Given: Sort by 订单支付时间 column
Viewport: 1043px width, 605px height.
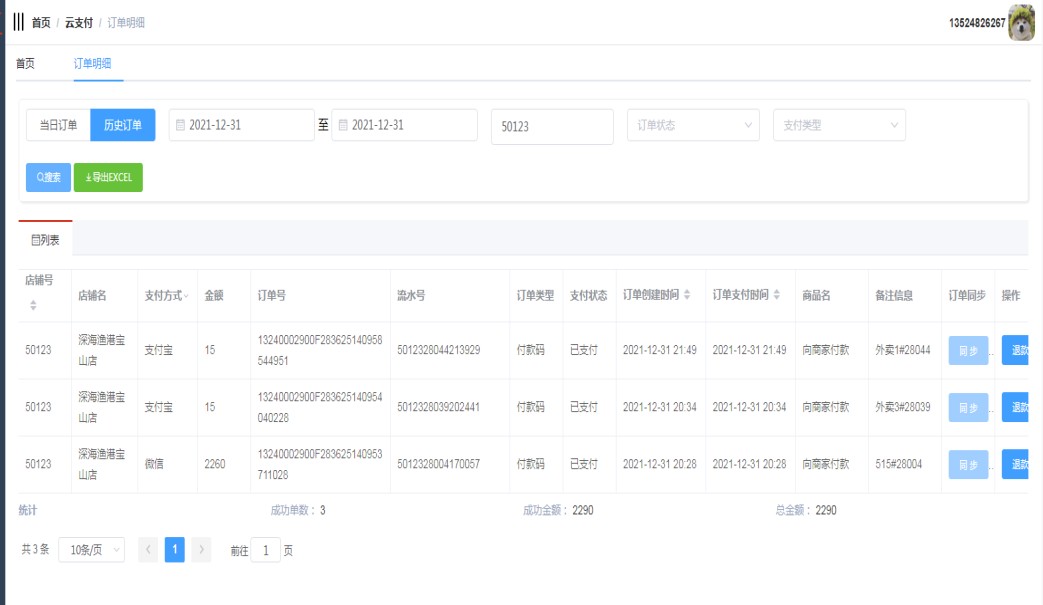Looking at the screenshot, I should (x=777, y=295).
